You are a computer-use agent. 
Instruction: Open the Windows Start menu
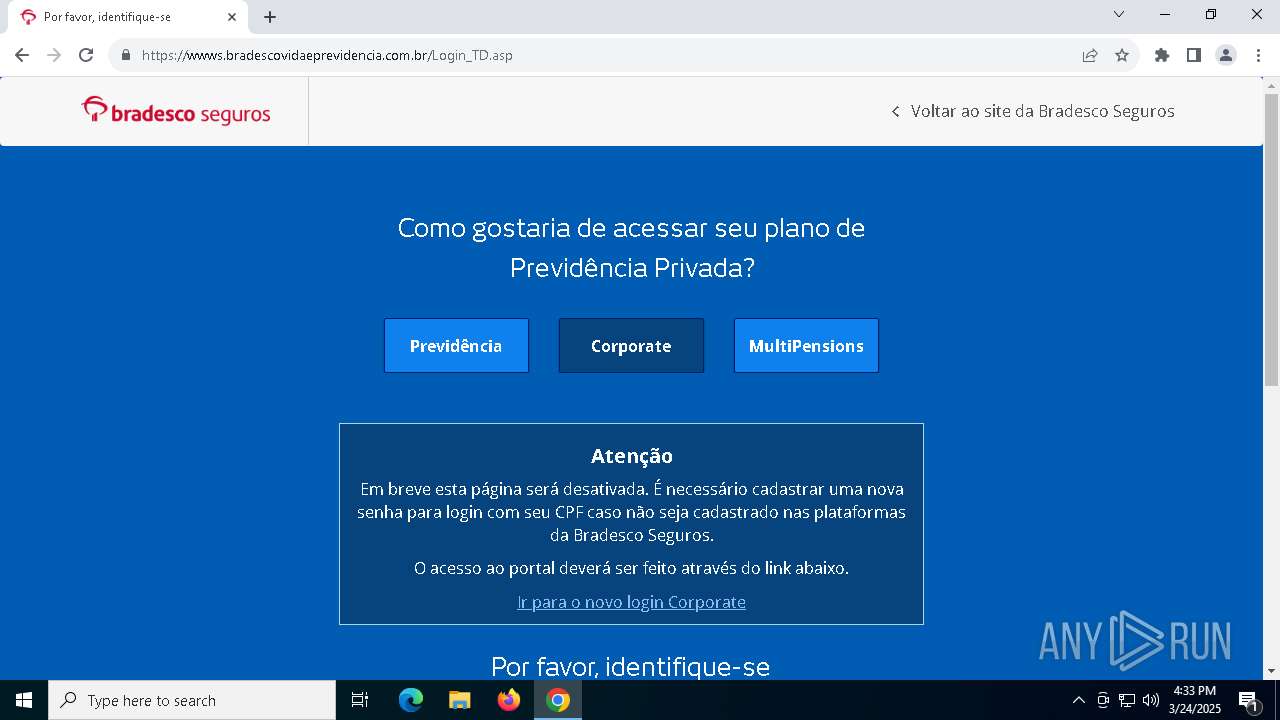[24, 700]
